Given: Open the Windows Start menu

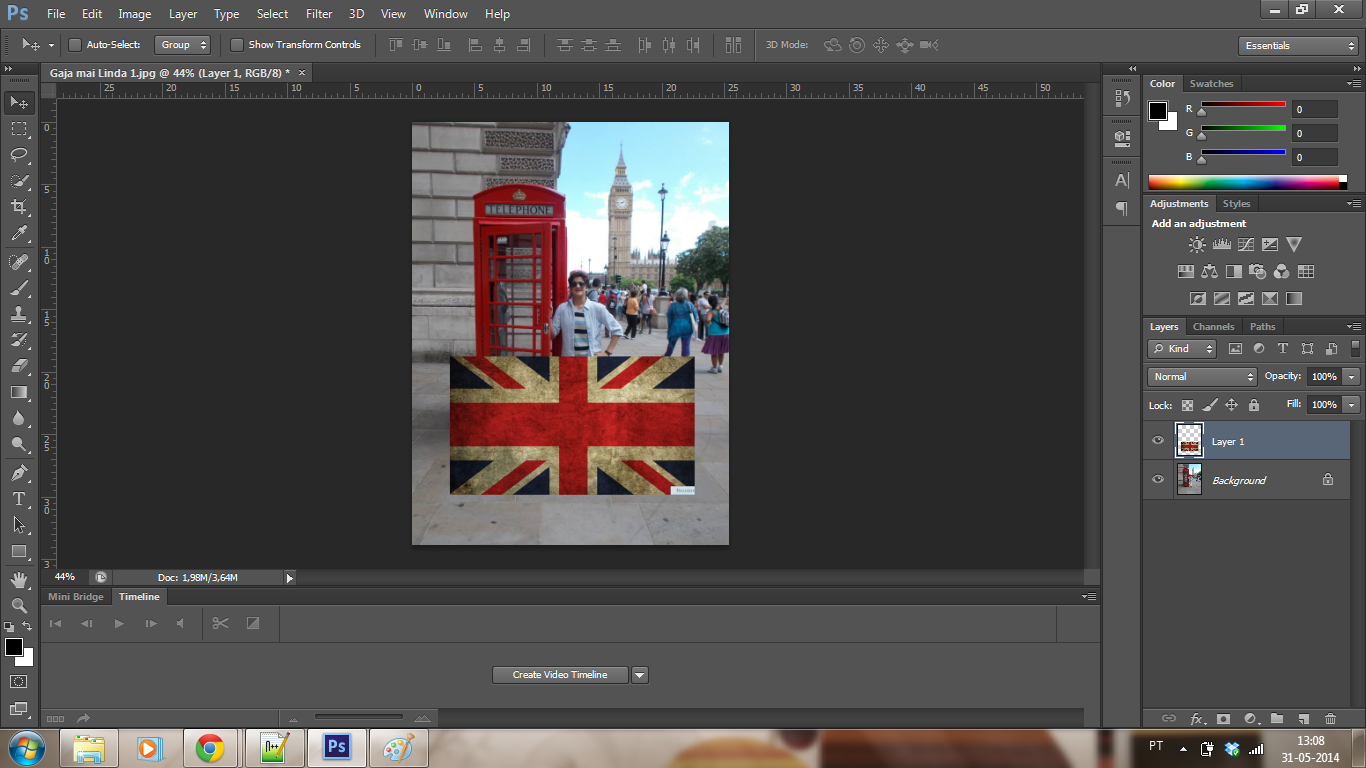Looking at the screenshot, I should click(25, 748).
